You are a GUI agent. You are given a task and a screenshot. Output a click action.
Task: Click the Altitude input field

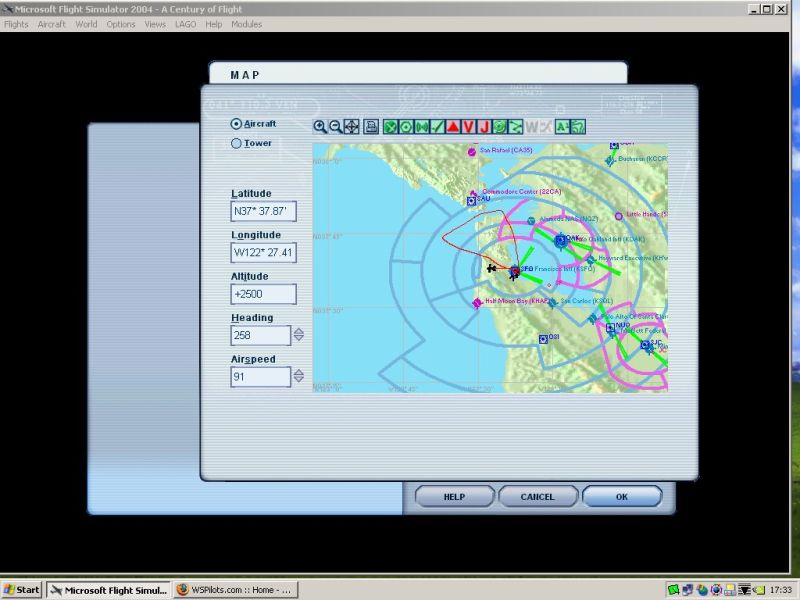263,294
